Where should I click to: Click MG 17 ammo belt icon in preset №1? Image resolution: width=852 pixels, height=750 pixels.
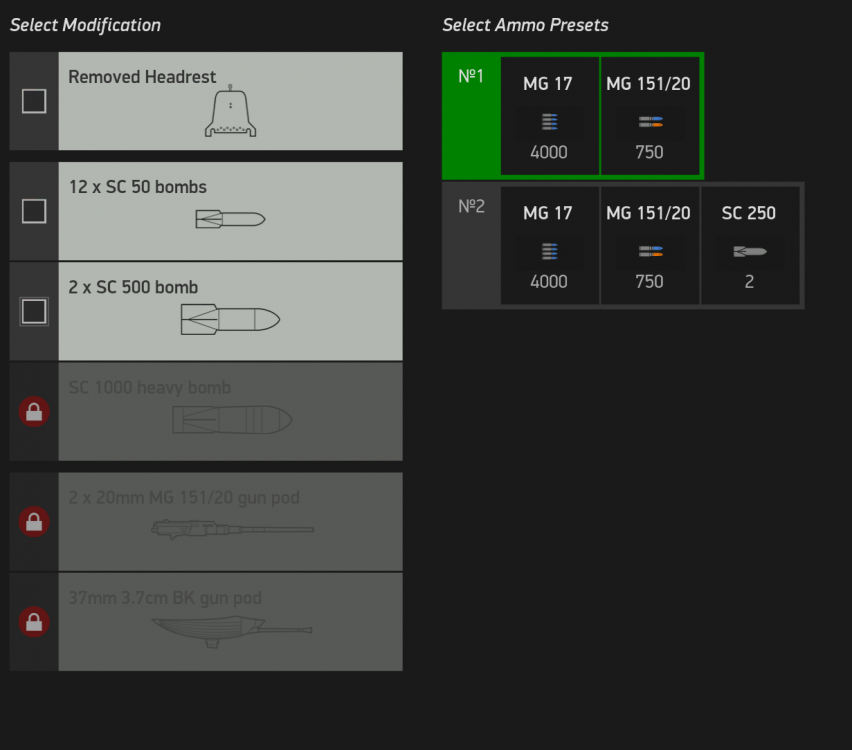549,122
